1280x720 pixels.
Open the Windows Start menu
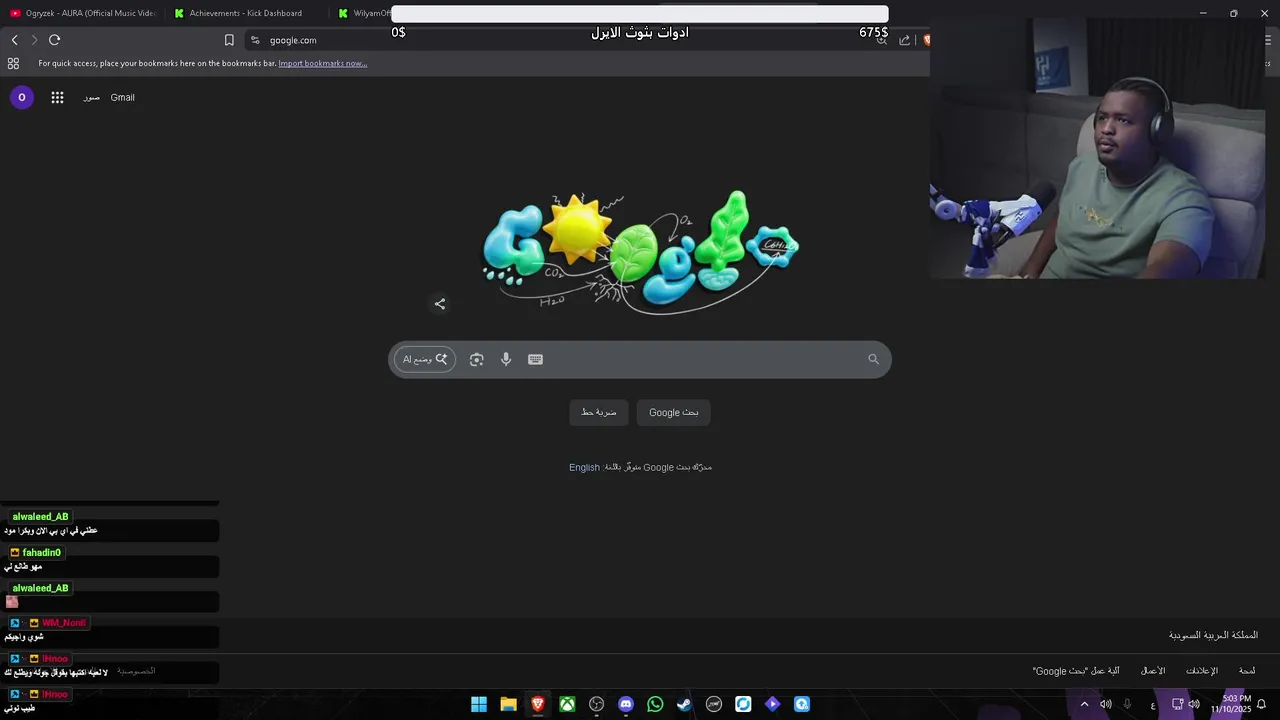[479, 704]
